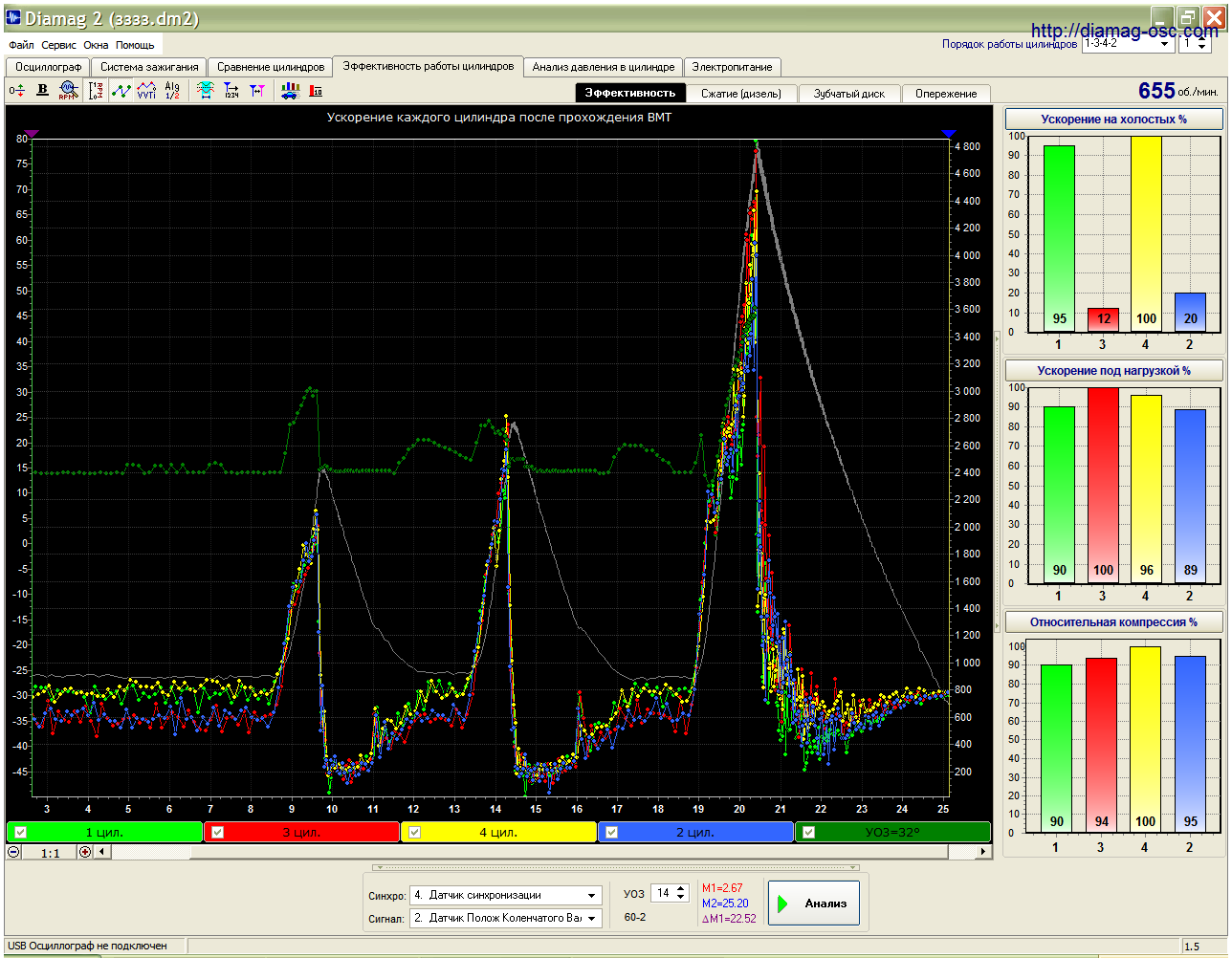
Task: Toggle the green zigzag line graph icon
Action: [121, 90]
